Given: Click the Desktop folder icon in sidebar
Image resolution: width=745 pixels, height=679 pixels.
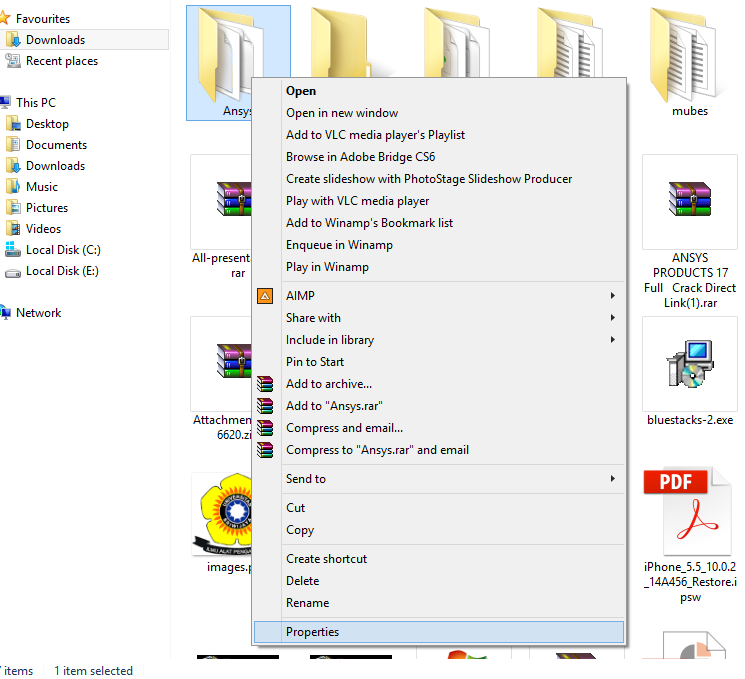Looking at the screenshot, I should [13, 124].
